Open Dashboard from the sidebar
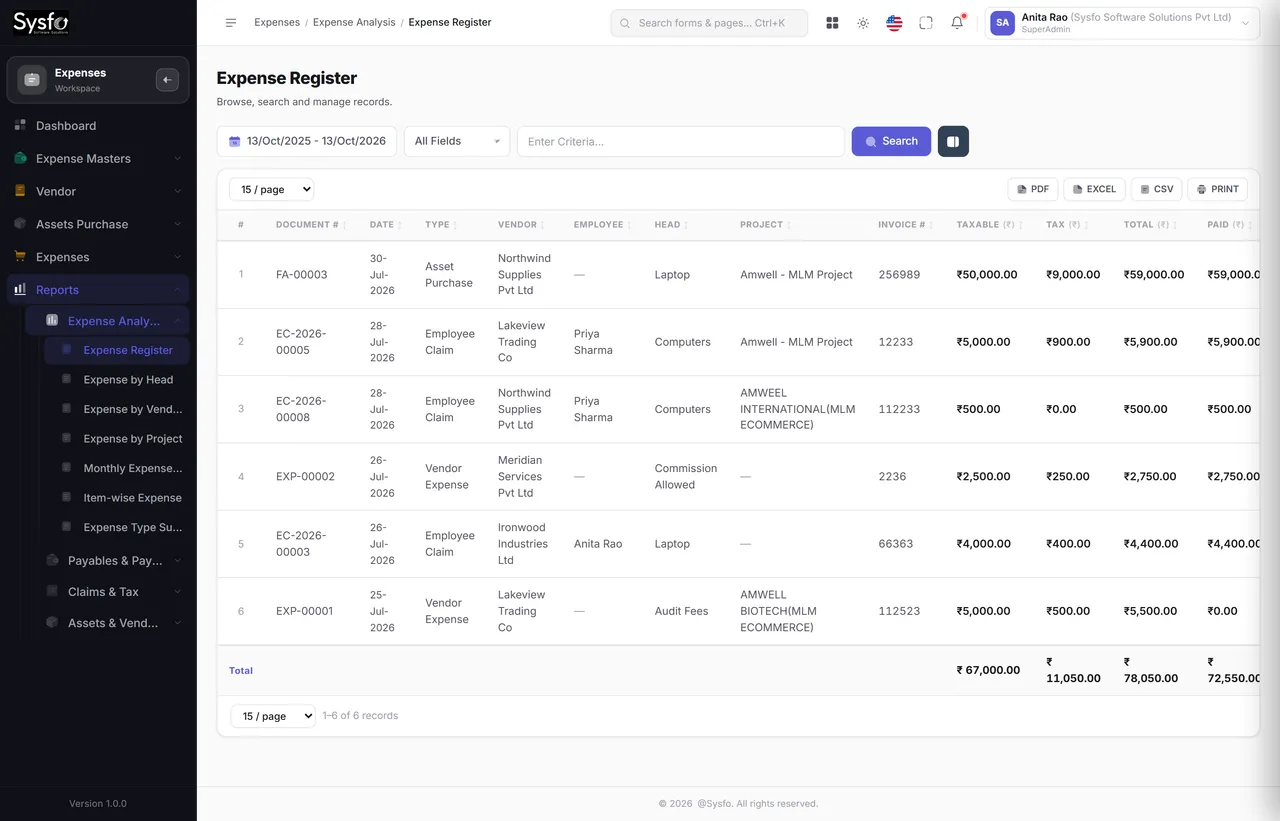Image resolution: width=1280 pixels, height=821 pixels. pos(98,126)
